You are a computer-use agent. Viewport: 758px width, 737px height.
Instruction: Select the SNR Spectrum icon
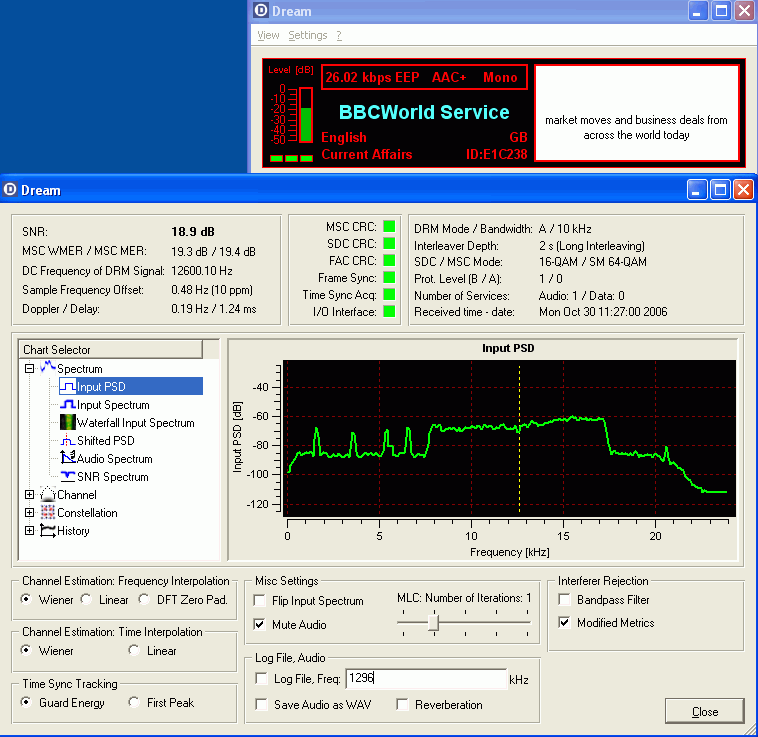pyautogui.click(x=68, y=477)
